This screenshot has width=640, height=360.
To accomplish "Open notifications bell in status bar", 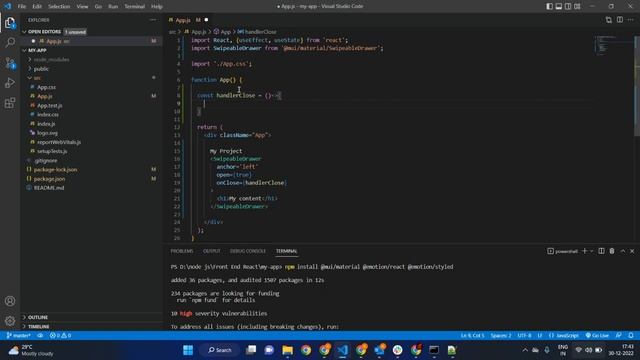I will 631,336.
